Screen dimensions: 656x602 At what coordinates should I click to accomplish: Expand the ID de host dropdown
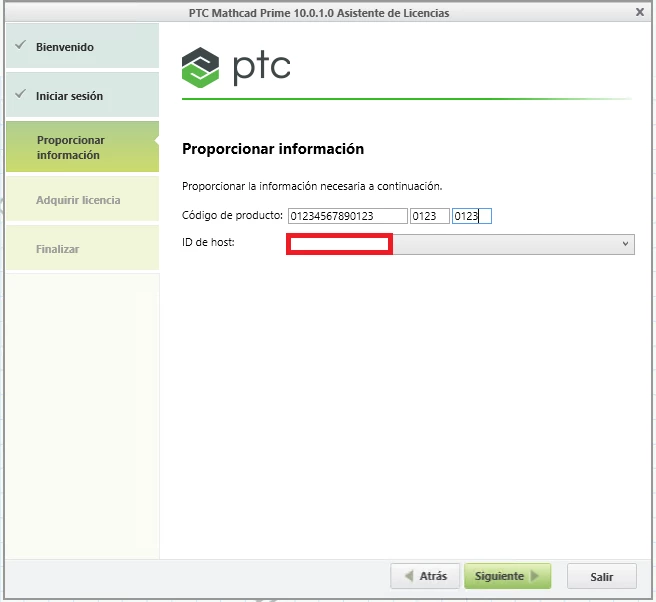point(625,244)
